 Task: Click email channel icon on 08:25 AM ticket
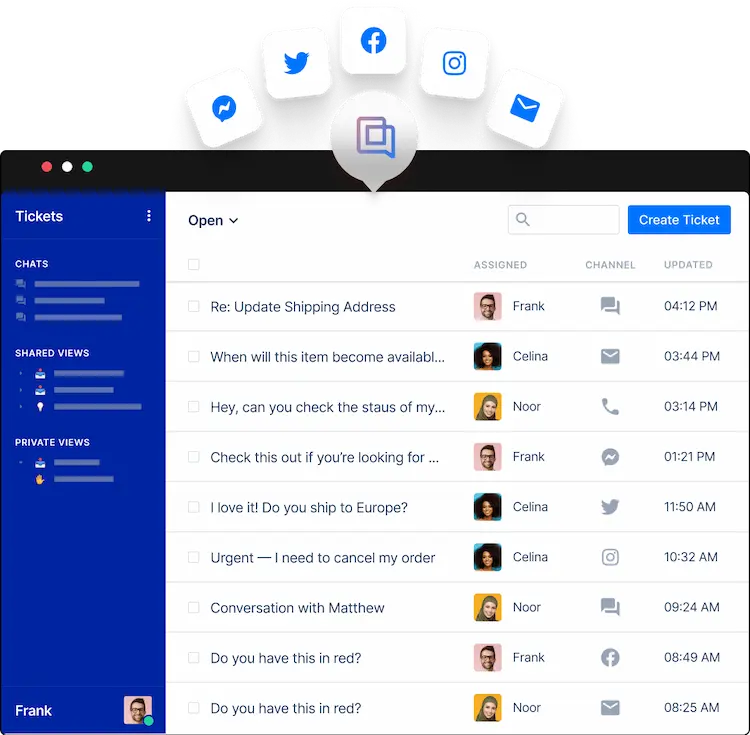click(610, 708)
